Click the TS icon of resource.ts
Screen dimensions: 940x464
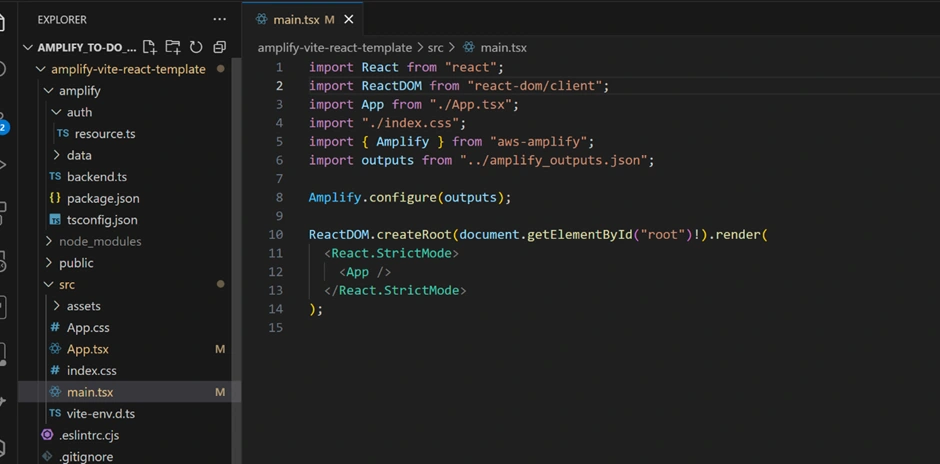point(63,134)
